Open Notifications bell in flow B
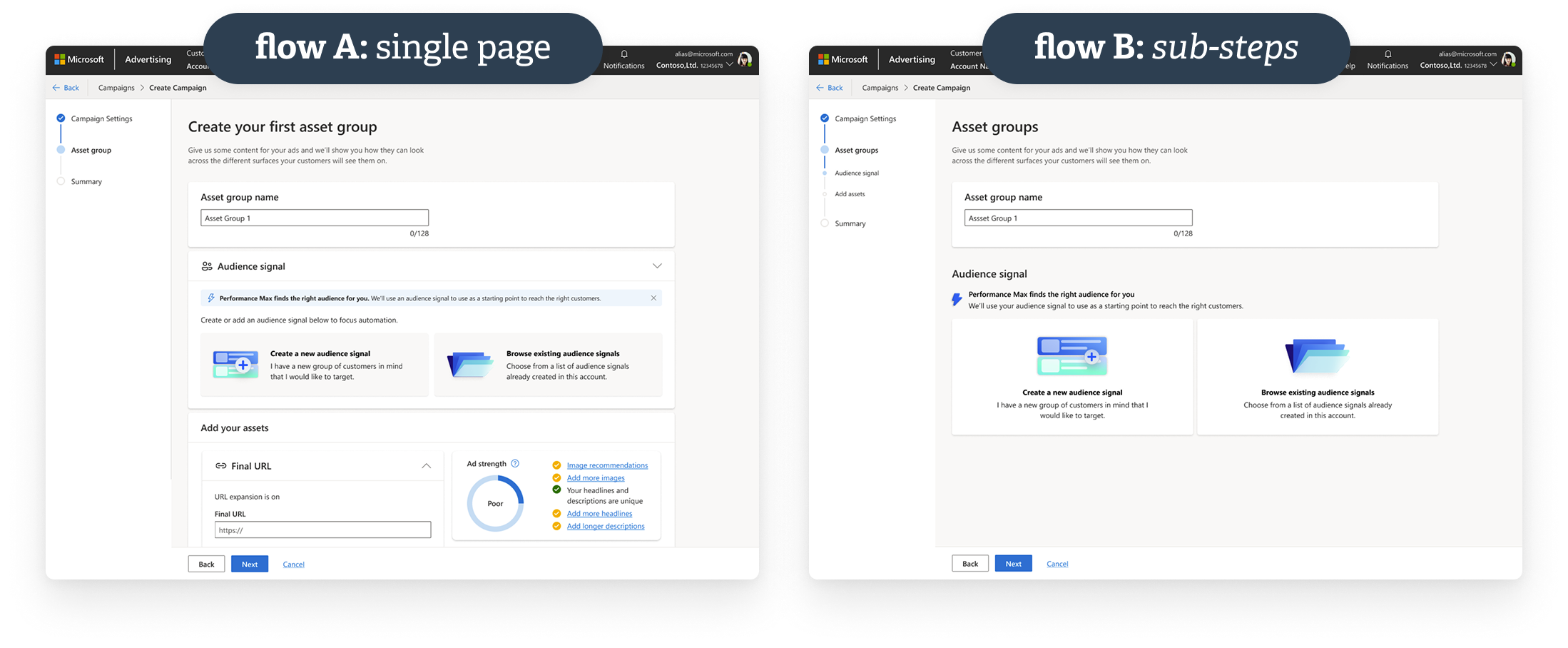The width and height of the screenshot is (1568, 648). point(1388,54)
